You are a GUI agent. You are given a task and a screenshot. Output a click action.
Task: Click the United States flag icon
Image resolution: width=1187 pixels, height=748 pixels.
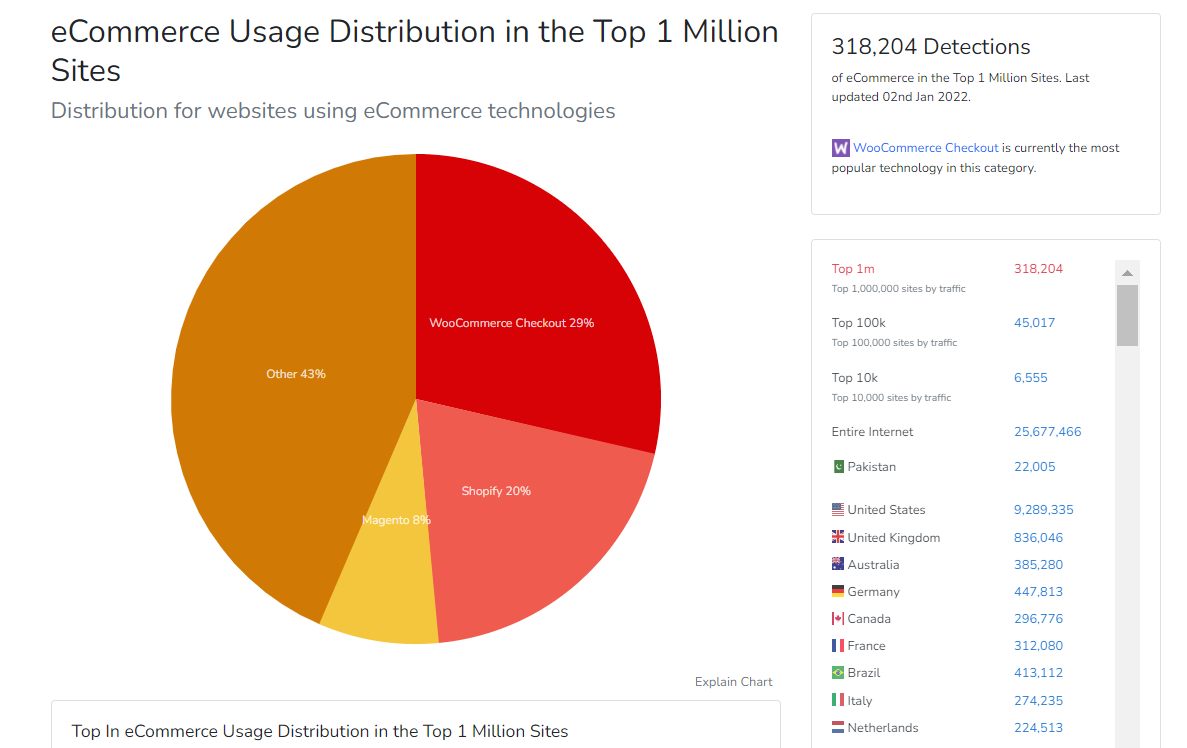pos(838,510)
